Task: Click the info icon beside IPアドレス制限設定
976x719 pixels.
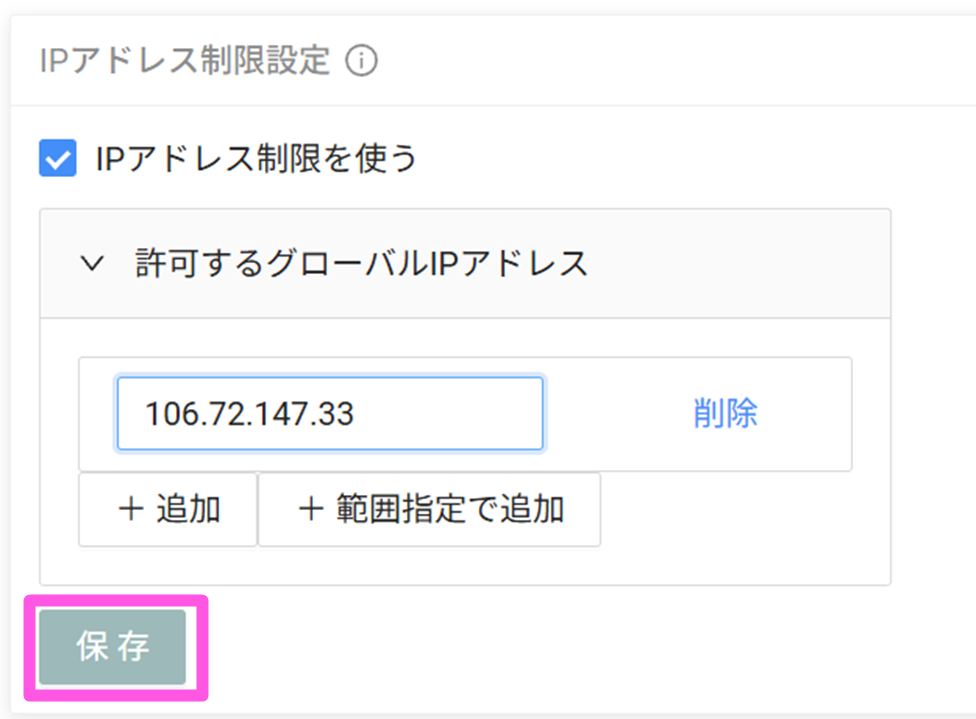Action: pos(361,62)
